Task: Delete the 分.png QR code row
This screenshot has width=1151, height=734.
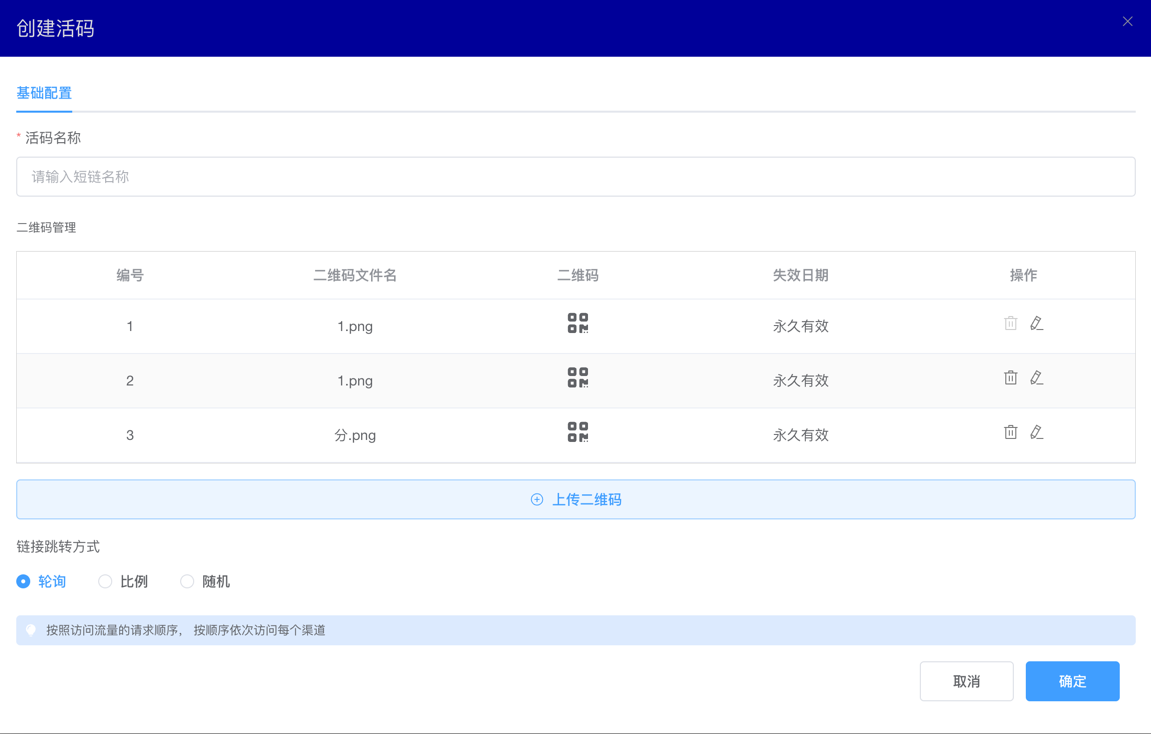Action: [x=1011, y=432]
